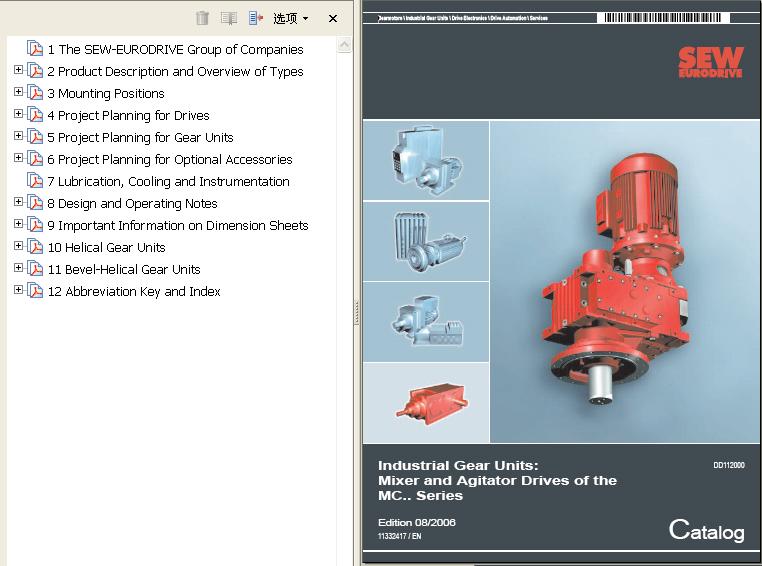Click the title Industrial Gear Units
Screen dimensions: 762x566
pos(458,465)
